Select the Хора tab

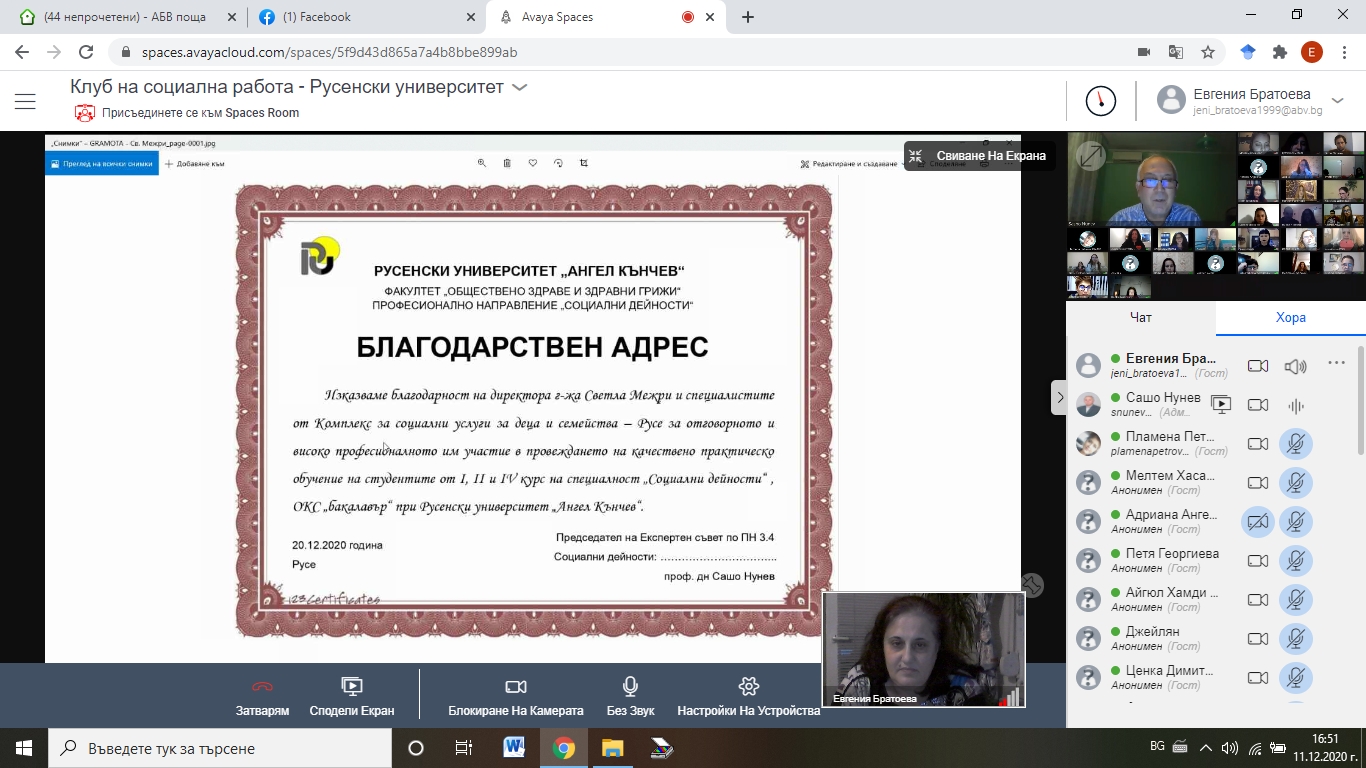1290,317
